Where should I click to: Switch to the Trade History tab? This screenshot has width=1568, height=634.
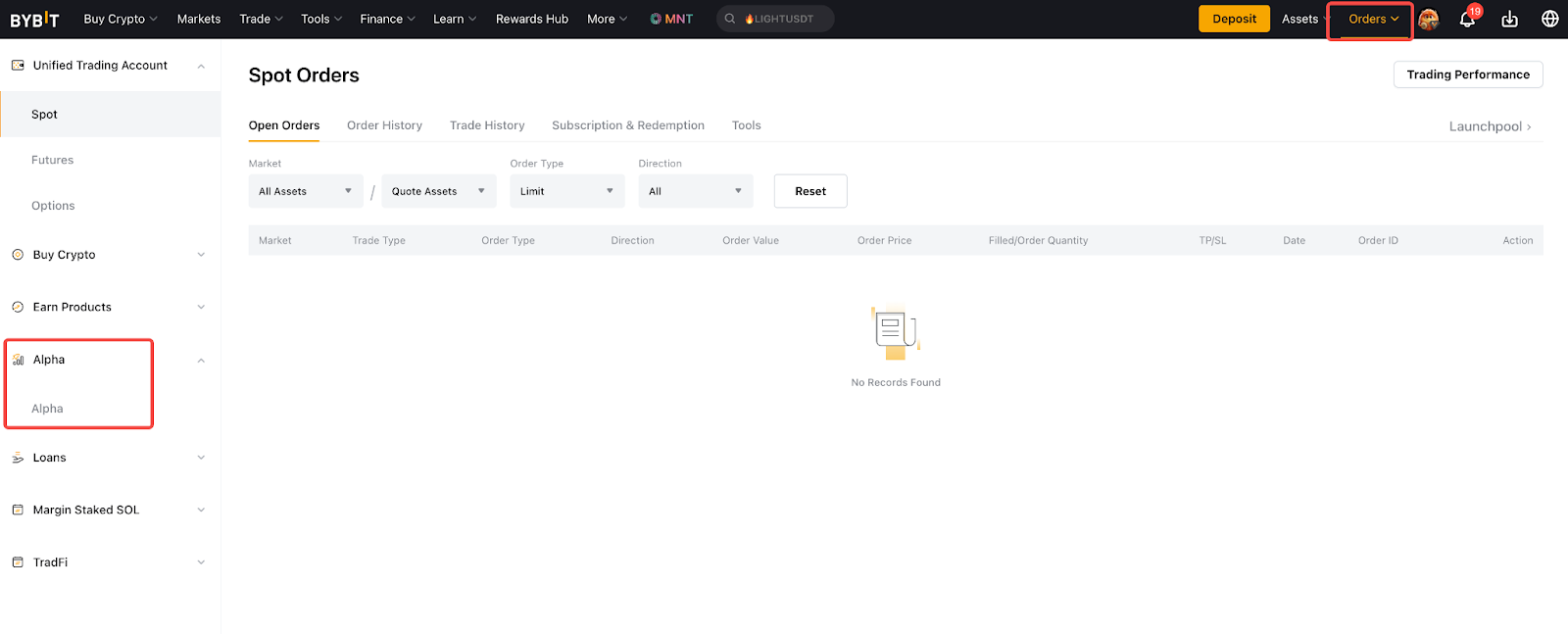tap(487, 125)
